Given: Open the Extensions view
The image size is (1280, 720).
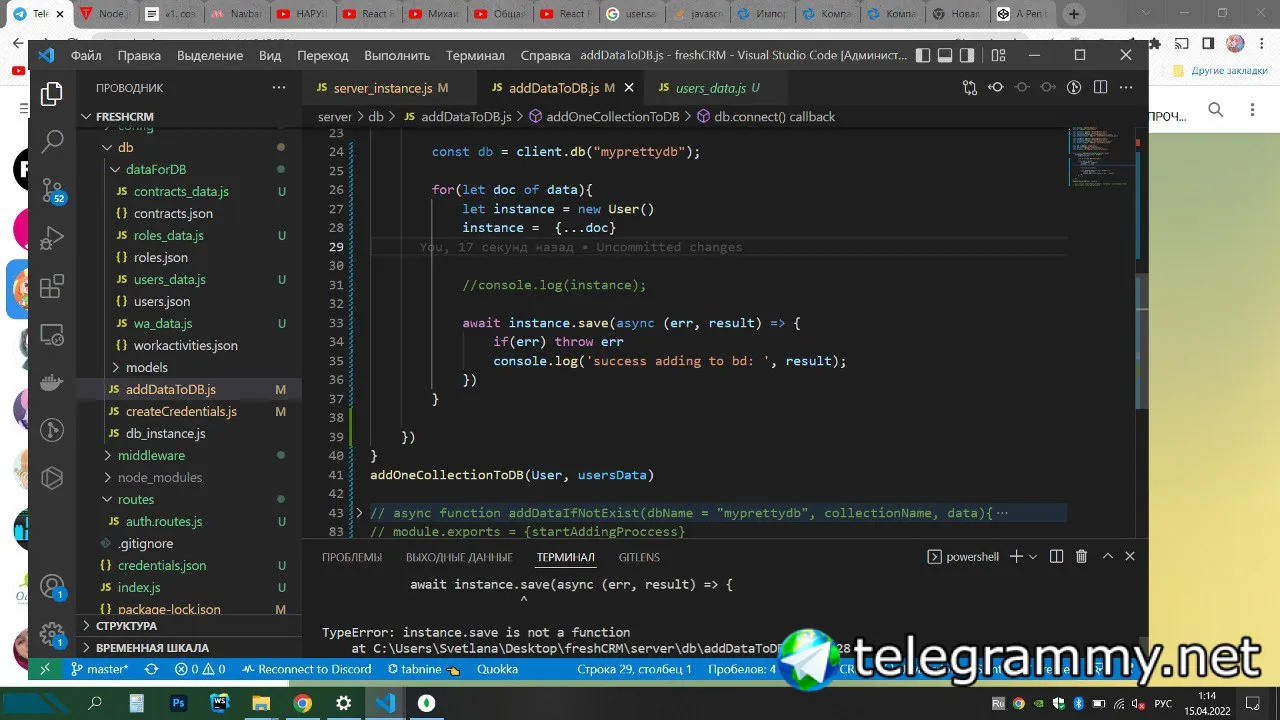Looking at the screenshot, I should [52, 287].
